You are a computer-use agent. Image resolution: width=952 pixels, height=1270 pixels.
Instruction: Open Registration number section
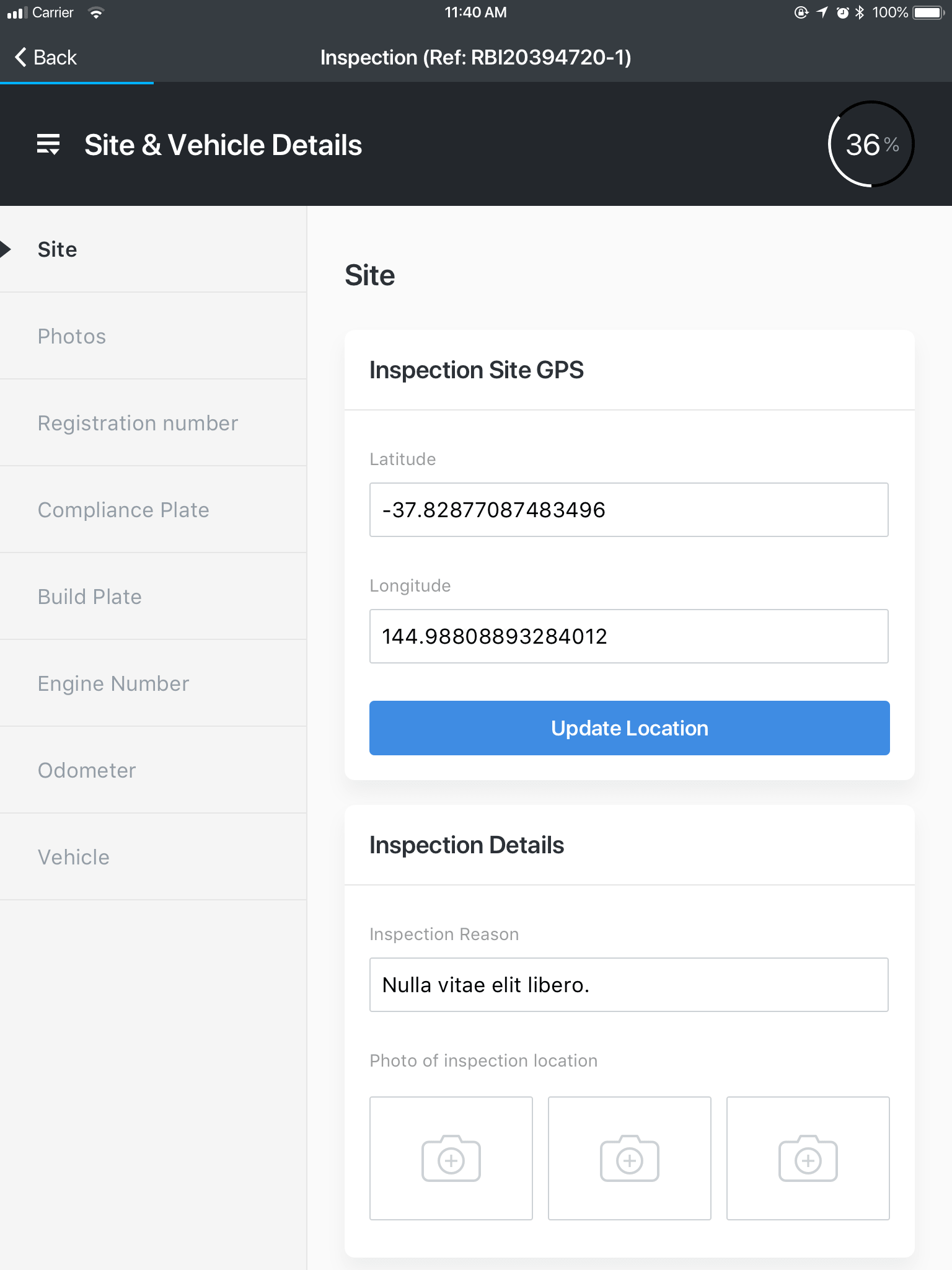pyautogui.click(x=138, y=423)
